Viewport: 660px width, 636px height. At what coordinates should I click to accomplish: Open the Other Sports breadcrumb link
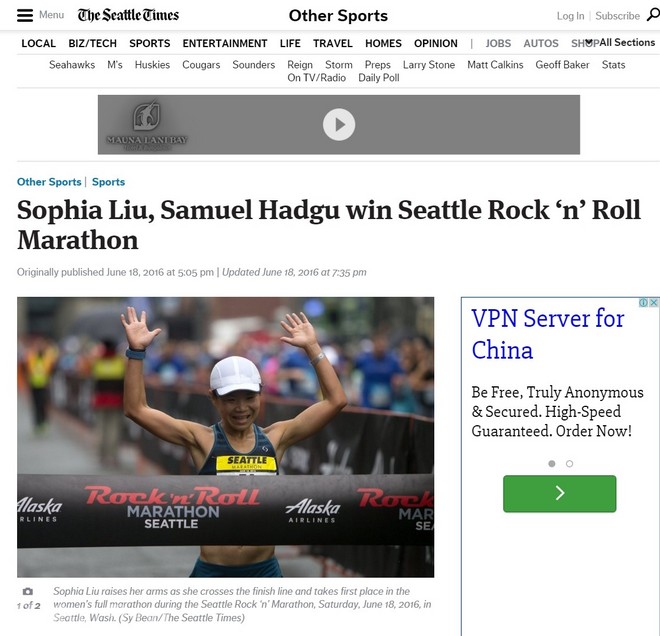coord(49,182)
